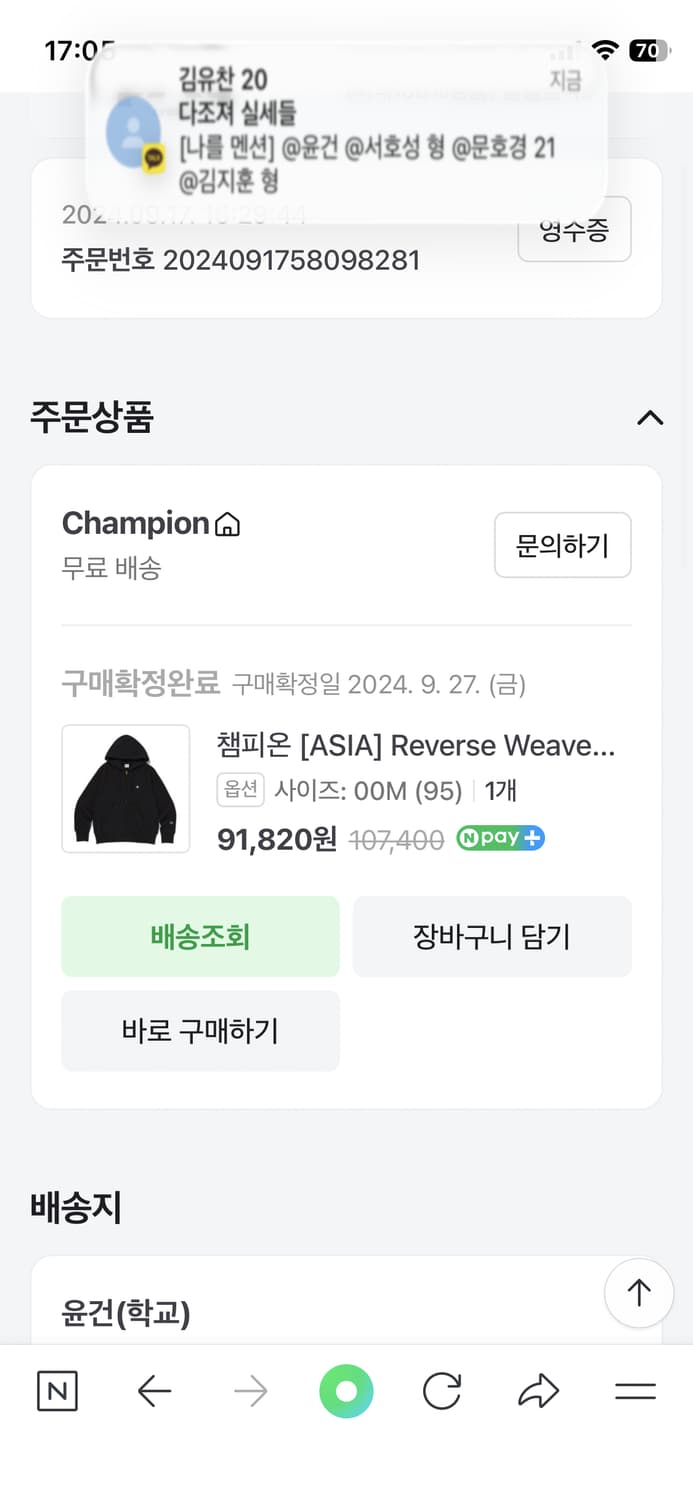Open the two-line browser menu

click(635, 1391)
